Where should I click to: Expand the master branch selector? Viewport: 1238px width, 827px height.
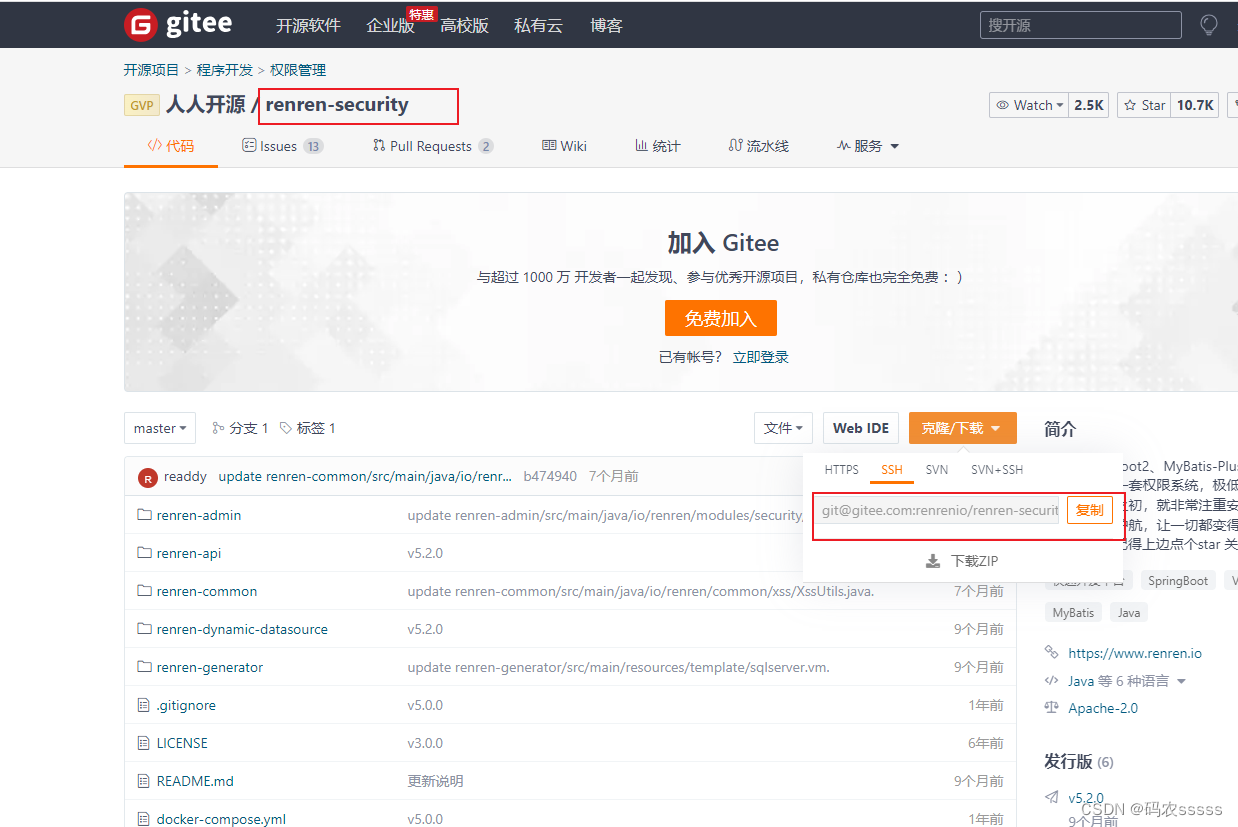pos(159,427)
